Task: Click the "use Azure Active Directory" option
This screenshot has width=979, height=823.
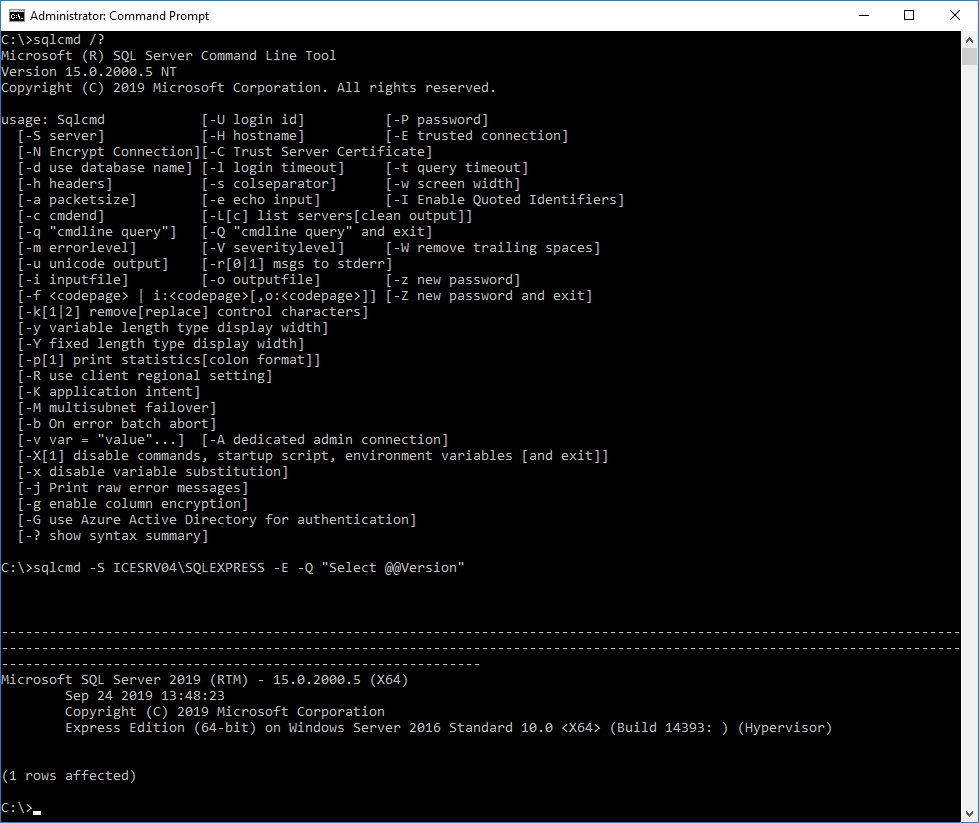Action: [x=217, y=520]
